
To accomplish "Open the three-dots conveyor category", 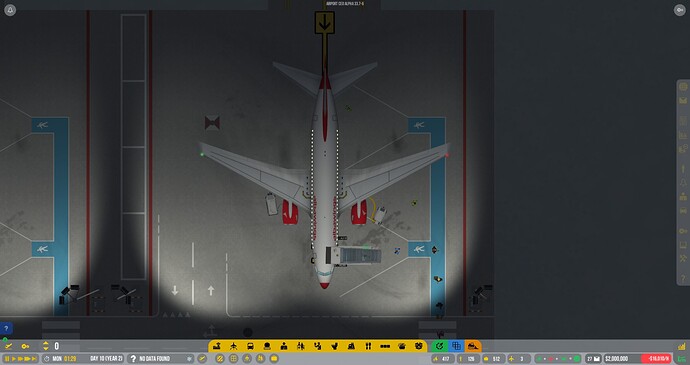I will coord(385,347).
